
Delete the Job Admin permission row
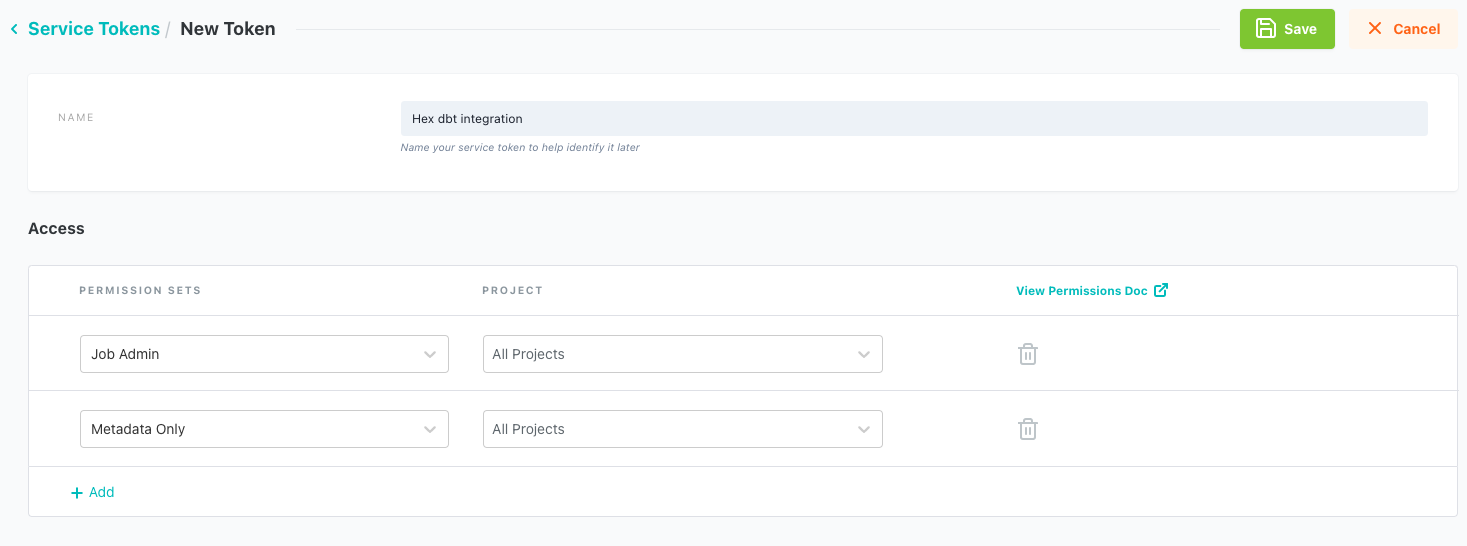[x=1027, y=354]
